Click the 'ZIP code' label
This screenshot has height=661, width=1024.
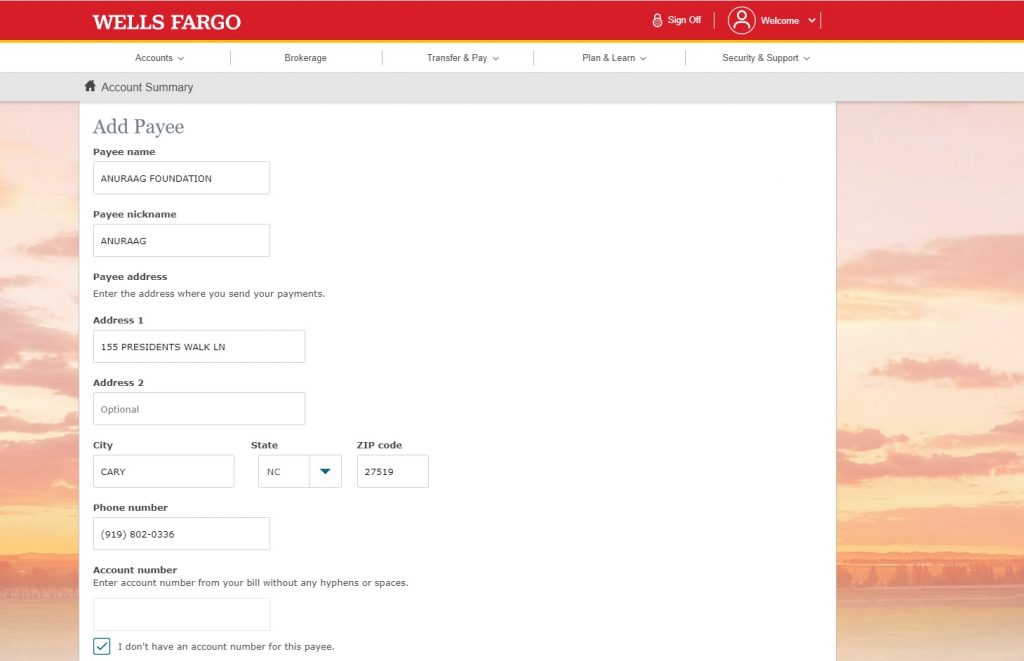click(379, 445)
